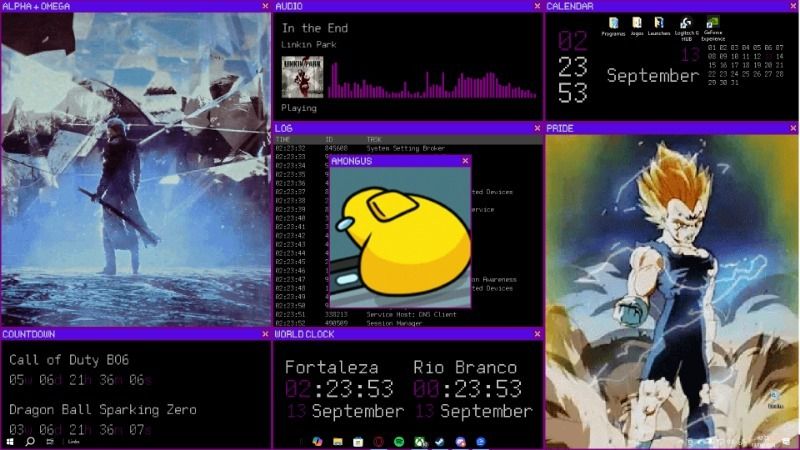Click the Linkin Park album art
Screen dimensions: 800x450
tap(303, 77)
